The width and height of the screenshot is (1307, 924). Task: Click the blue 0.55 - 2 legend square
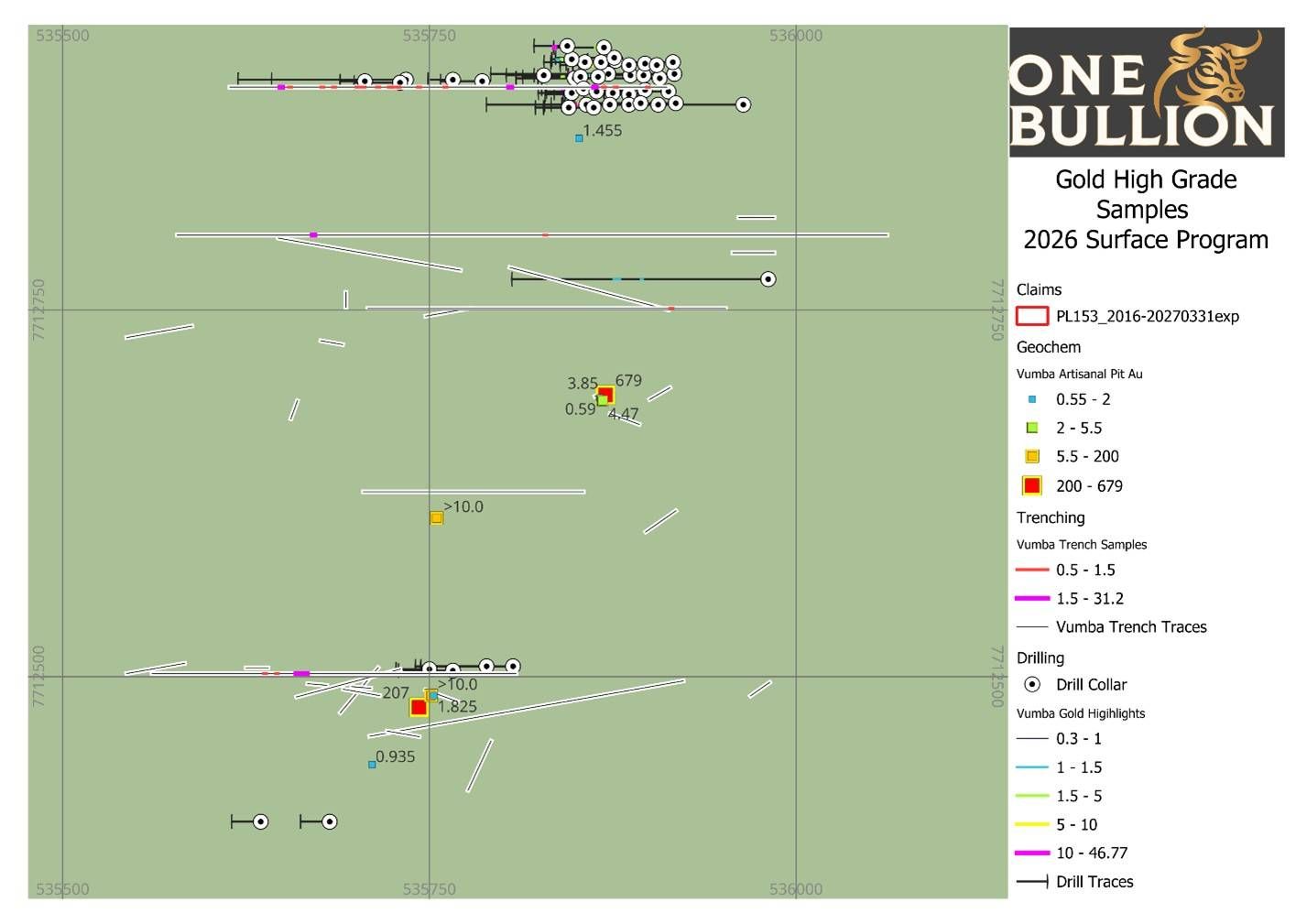1032,399
